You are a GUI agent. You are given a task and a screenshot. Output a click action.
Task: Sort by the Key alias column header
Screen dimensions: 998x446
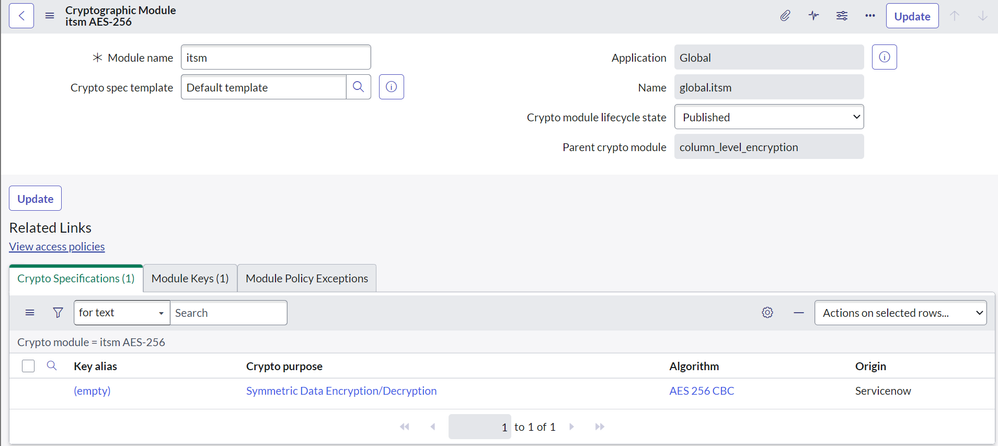(95, 366)
